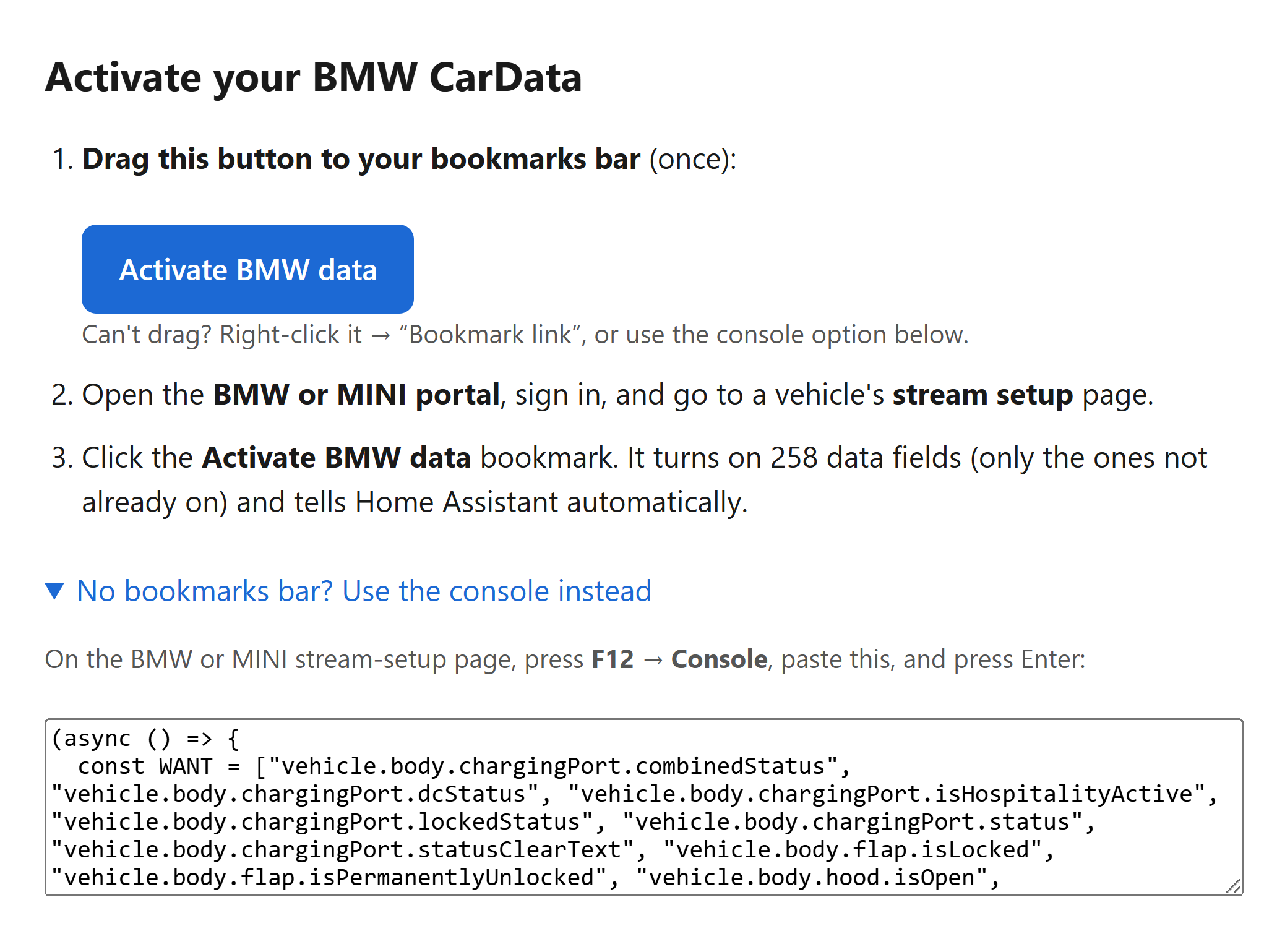Collapse the console instructions disclosure triangle
The width and height of the screenshot is (1277, 952).
tap(55, 591)
